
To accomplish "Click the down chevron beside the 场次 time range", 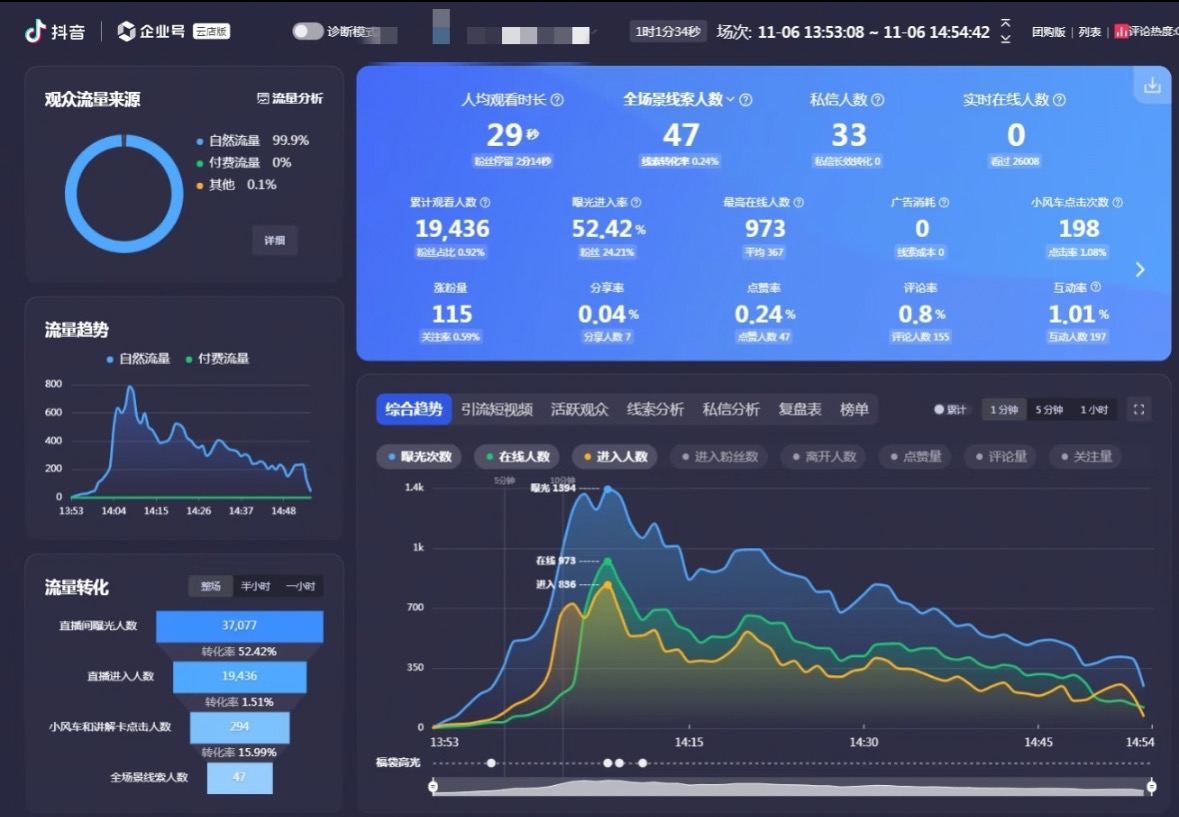I will coord(1006,39).
